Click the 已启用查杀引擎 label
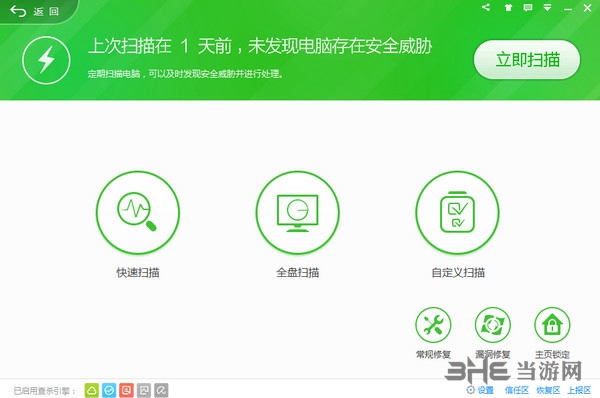 (x=45, y=391)
